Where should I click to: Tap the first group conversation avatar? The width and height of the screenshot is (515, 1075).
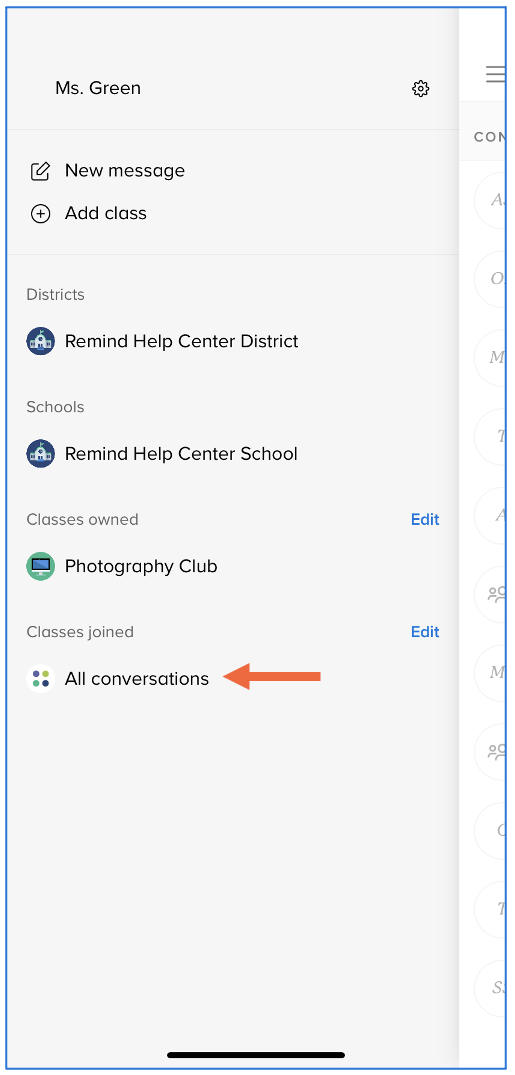495,594
